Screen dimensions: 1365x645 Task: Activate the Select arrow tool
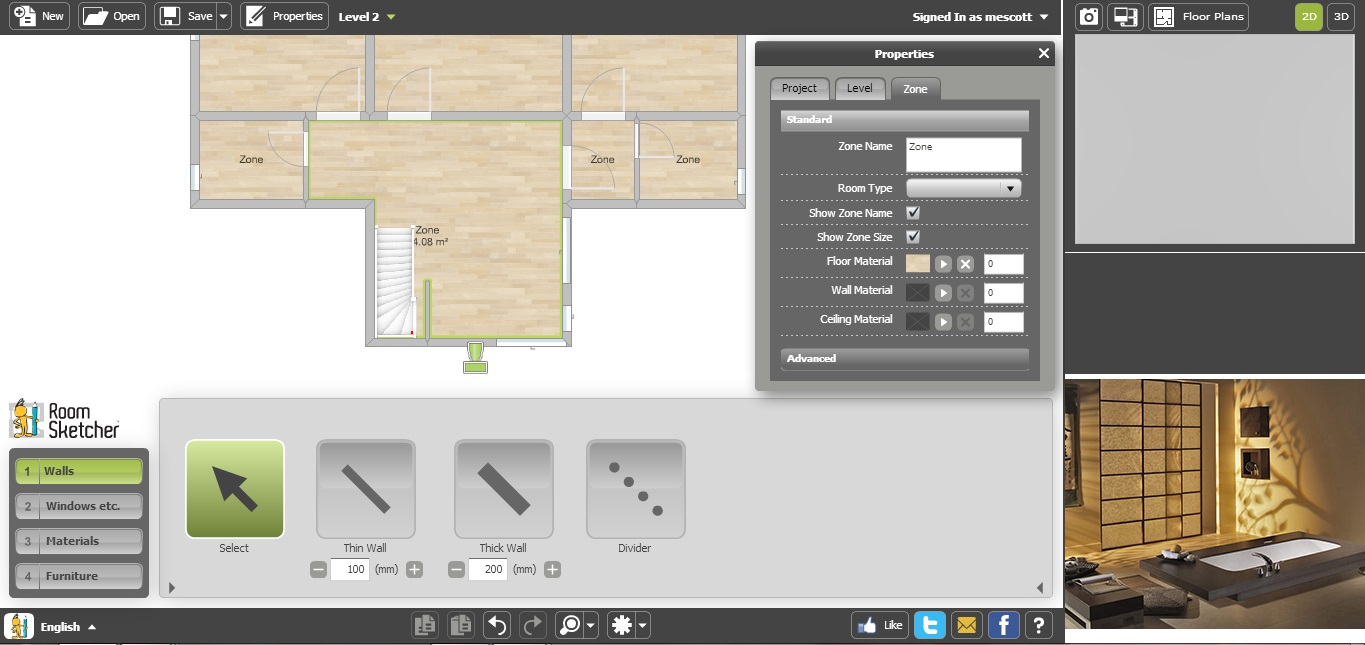(234, 489)
